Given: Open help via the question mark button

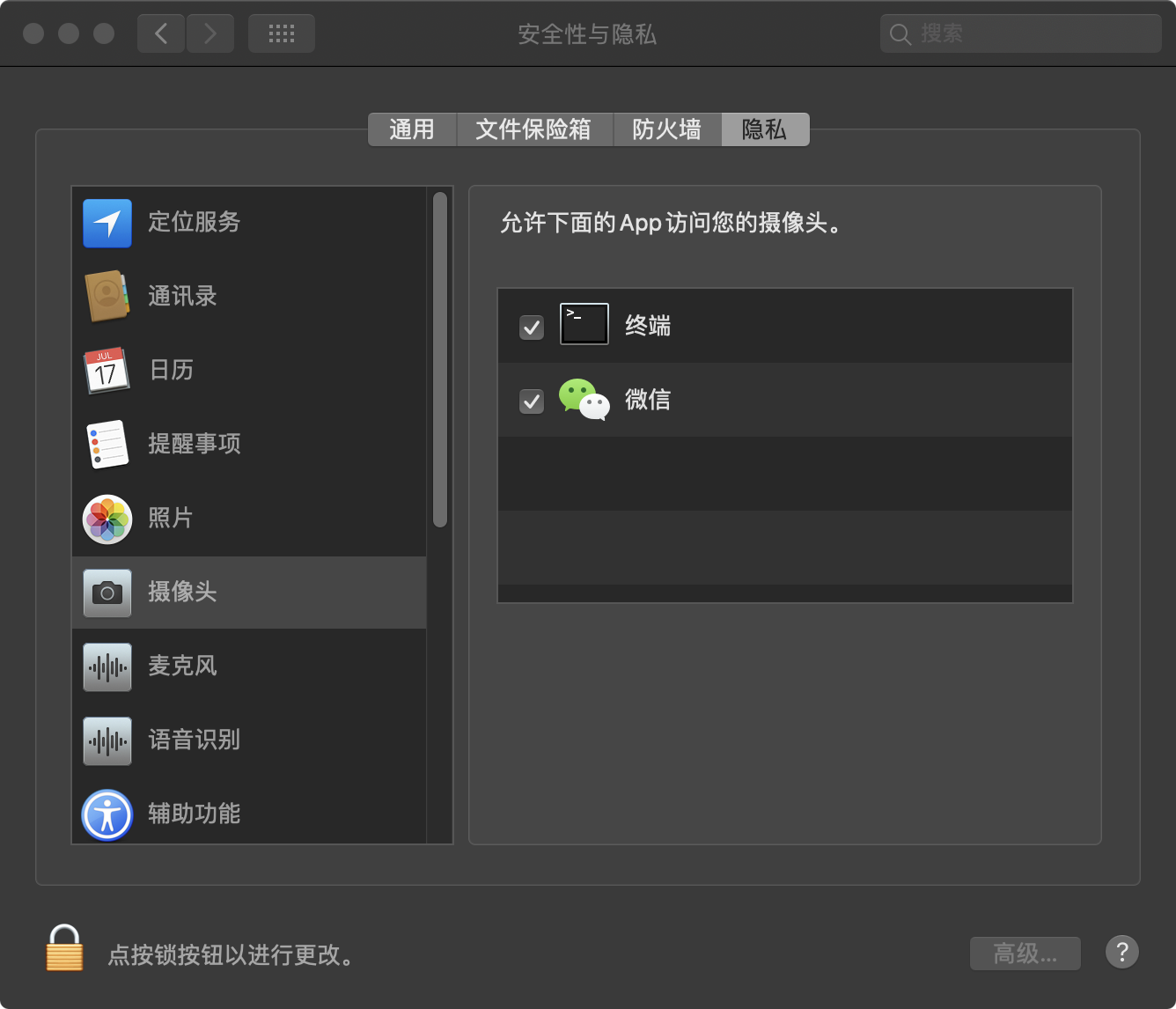Looking at the screenshot, I should coord(1121,952).
